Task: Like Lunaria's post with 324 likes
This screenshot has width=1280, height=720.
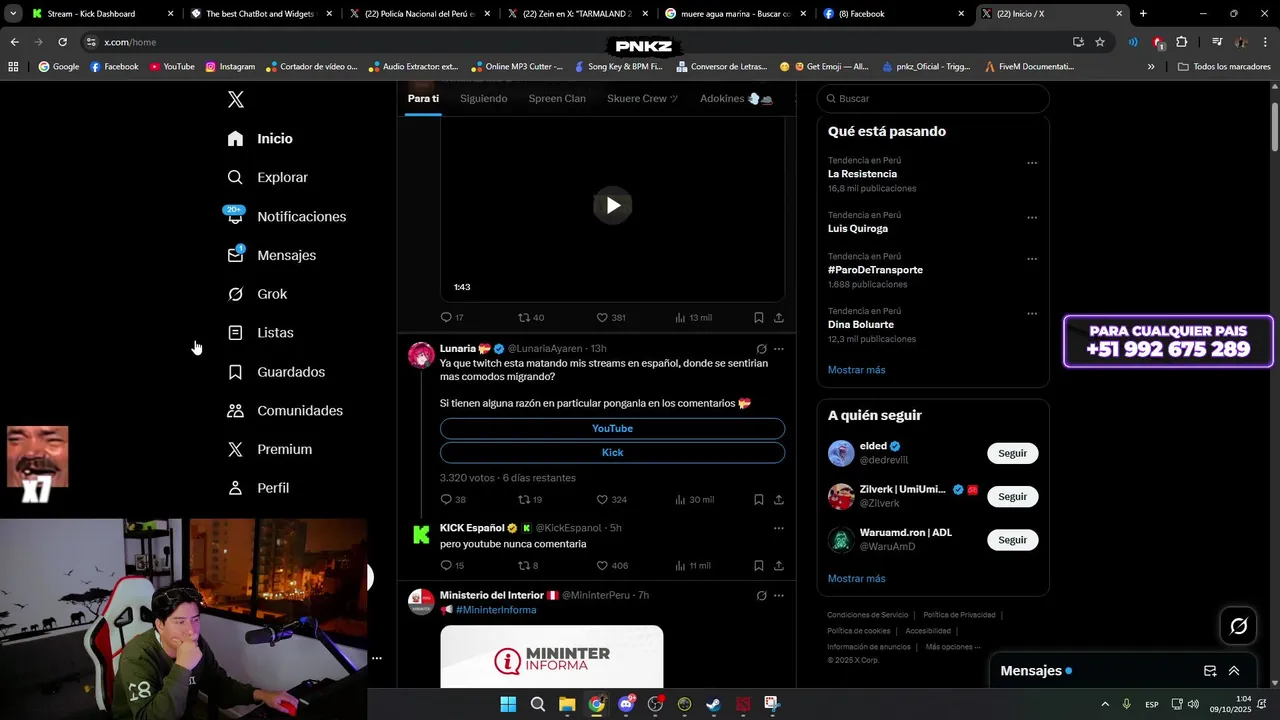Action: [611, 500]
